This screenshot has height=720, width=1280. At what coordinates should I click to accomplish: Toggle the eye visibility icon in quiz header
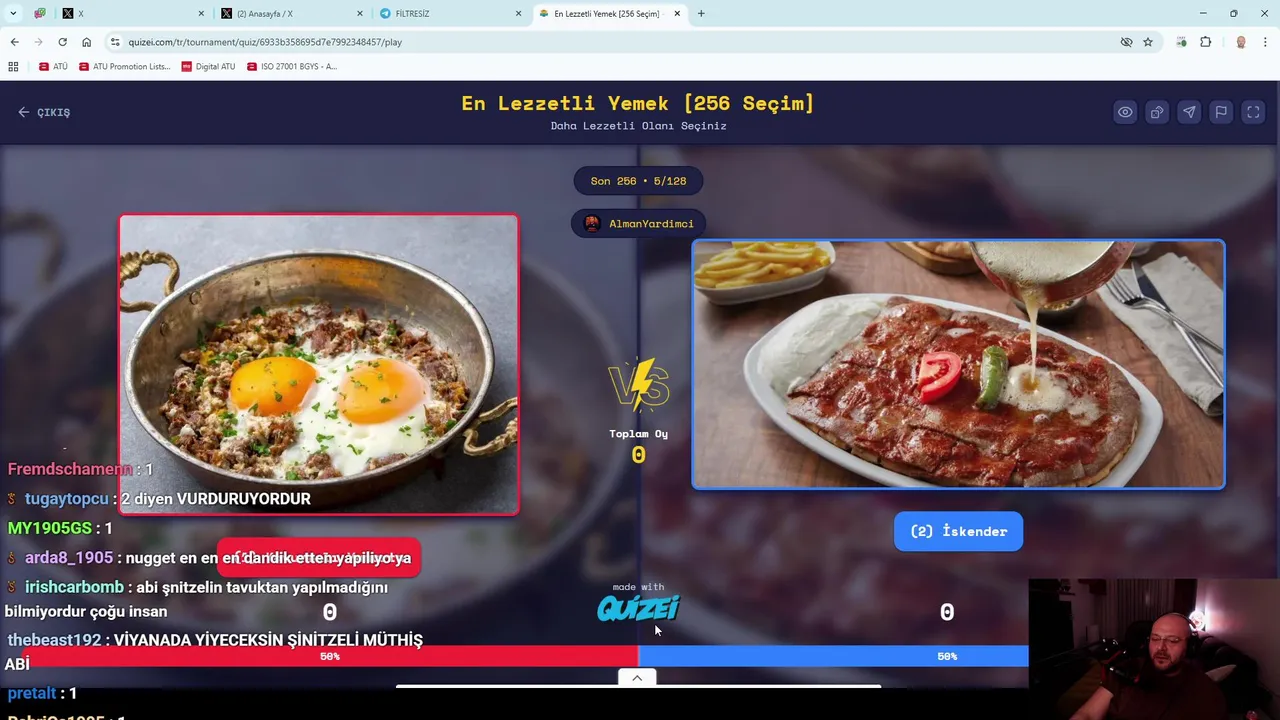click(1125, 112)
